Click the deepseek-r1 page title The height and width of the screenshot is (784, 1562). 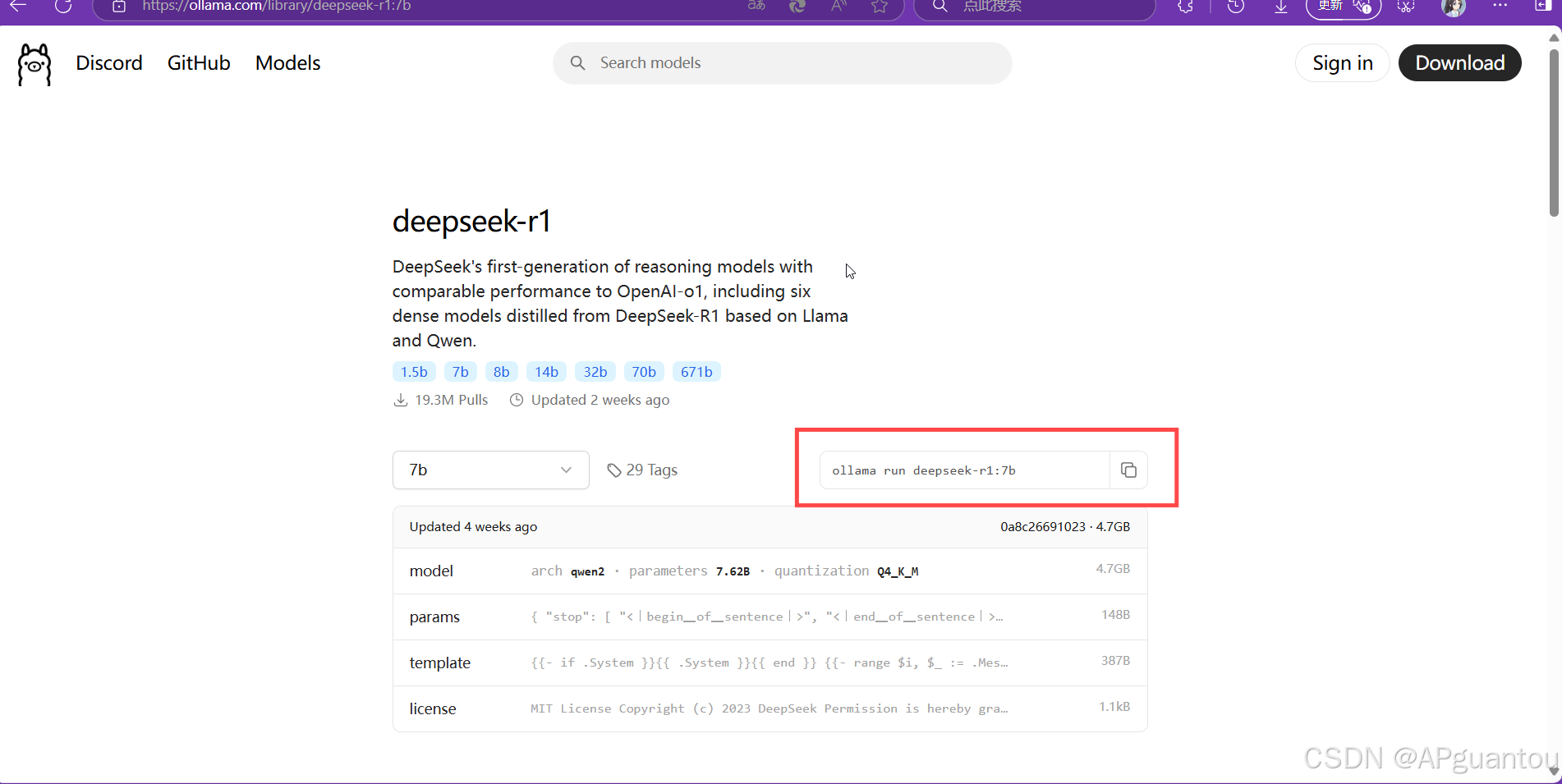point(471,221)
